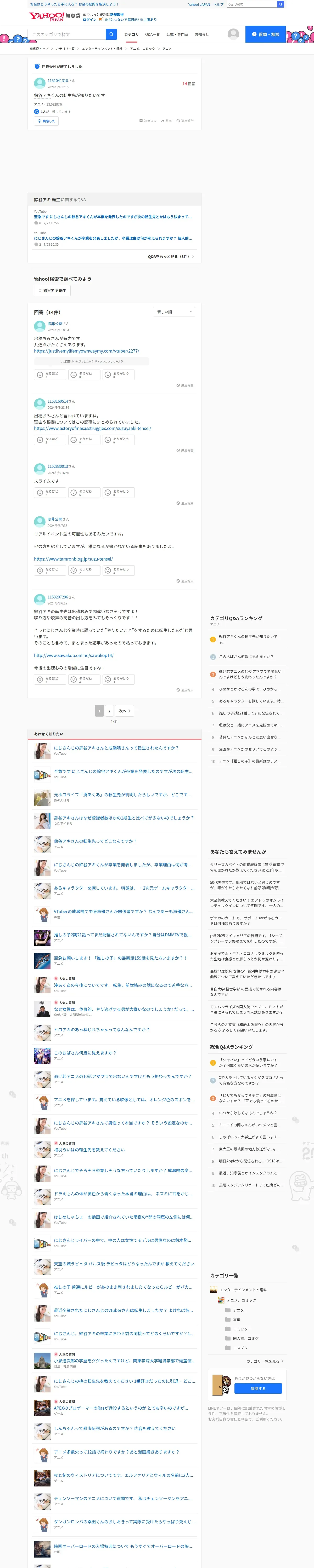The width and height of the screenshot is (314, 1568).
Task: Open related question にじさんじの鈴谷アキさんと成瀬鳴さん
Action: [116, 748]
